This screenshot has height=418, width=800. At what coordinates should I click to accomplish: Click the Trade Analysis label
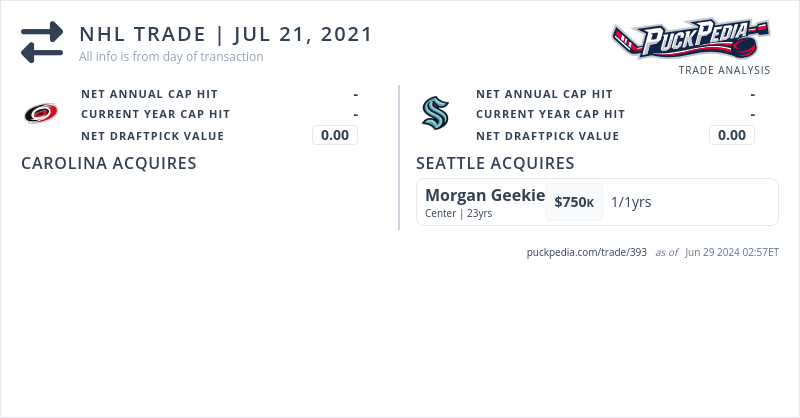tap(724, 70)
